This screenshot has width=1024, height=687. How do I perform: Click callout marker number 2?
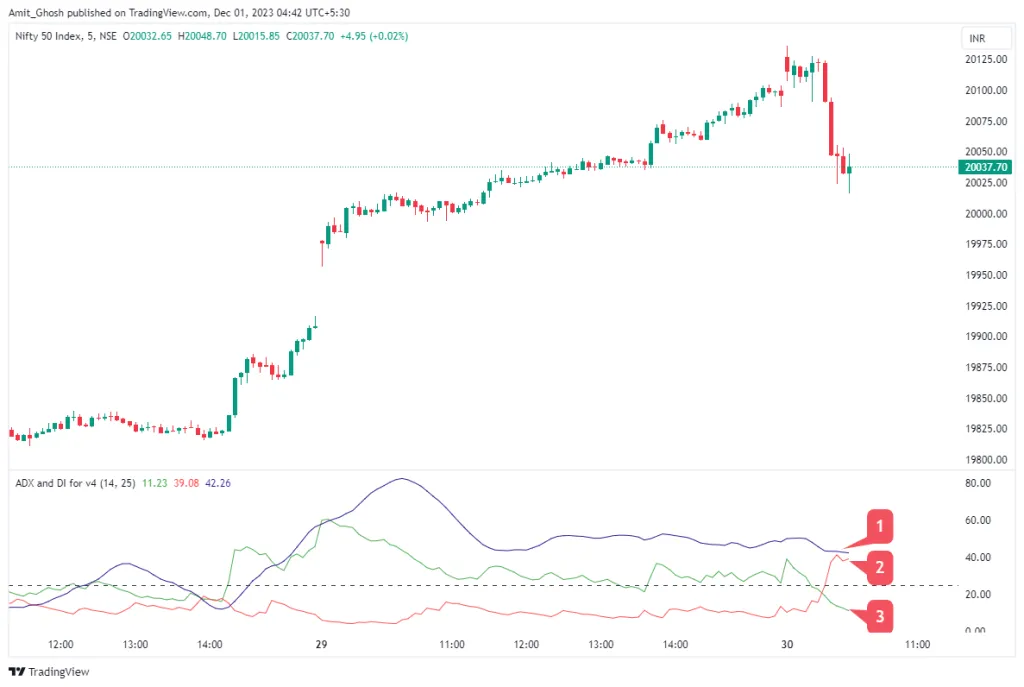click(x=878, y=569)
